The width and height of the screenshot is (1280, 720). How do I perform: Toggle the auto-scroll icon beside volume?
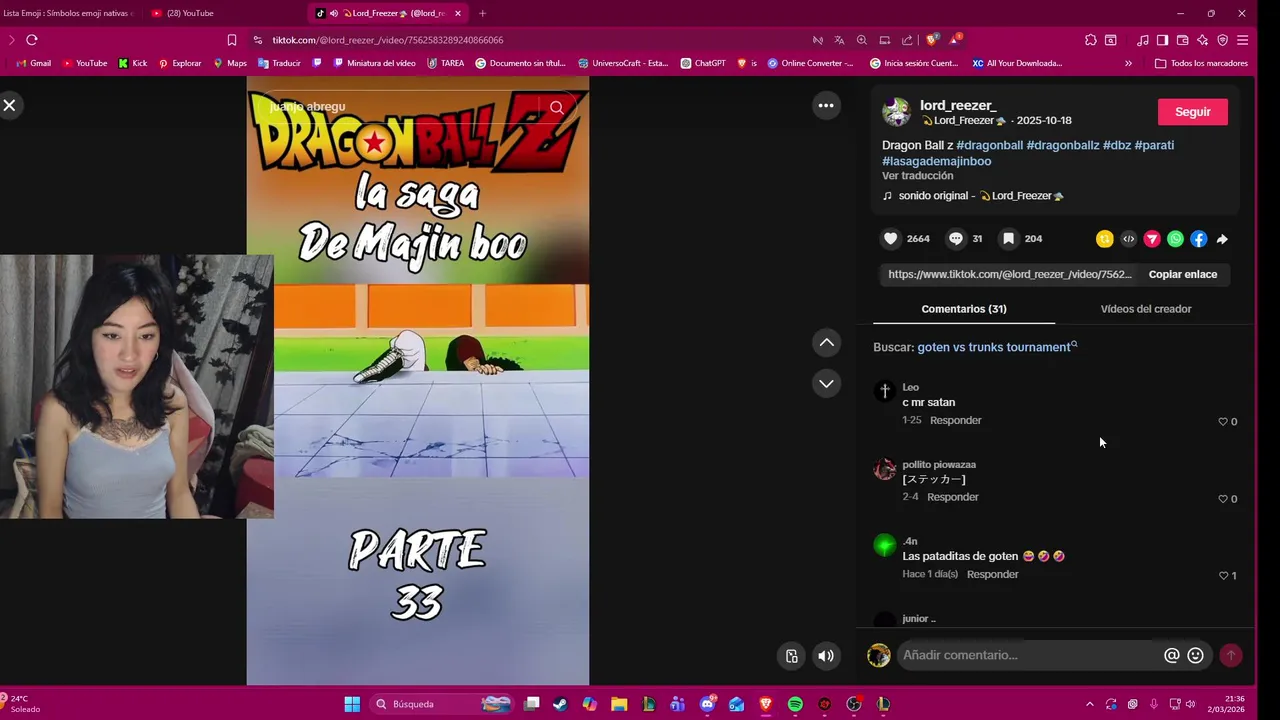[791, 656]
